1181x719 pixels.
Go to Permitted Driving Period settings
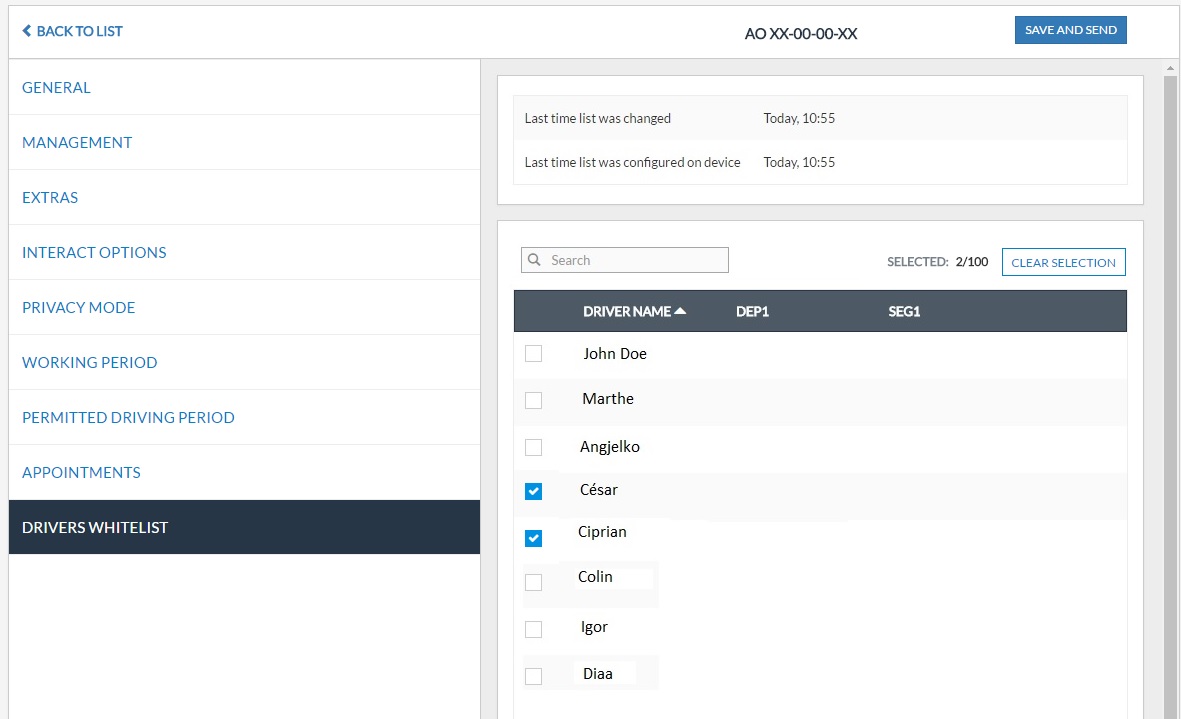[128, 417]
